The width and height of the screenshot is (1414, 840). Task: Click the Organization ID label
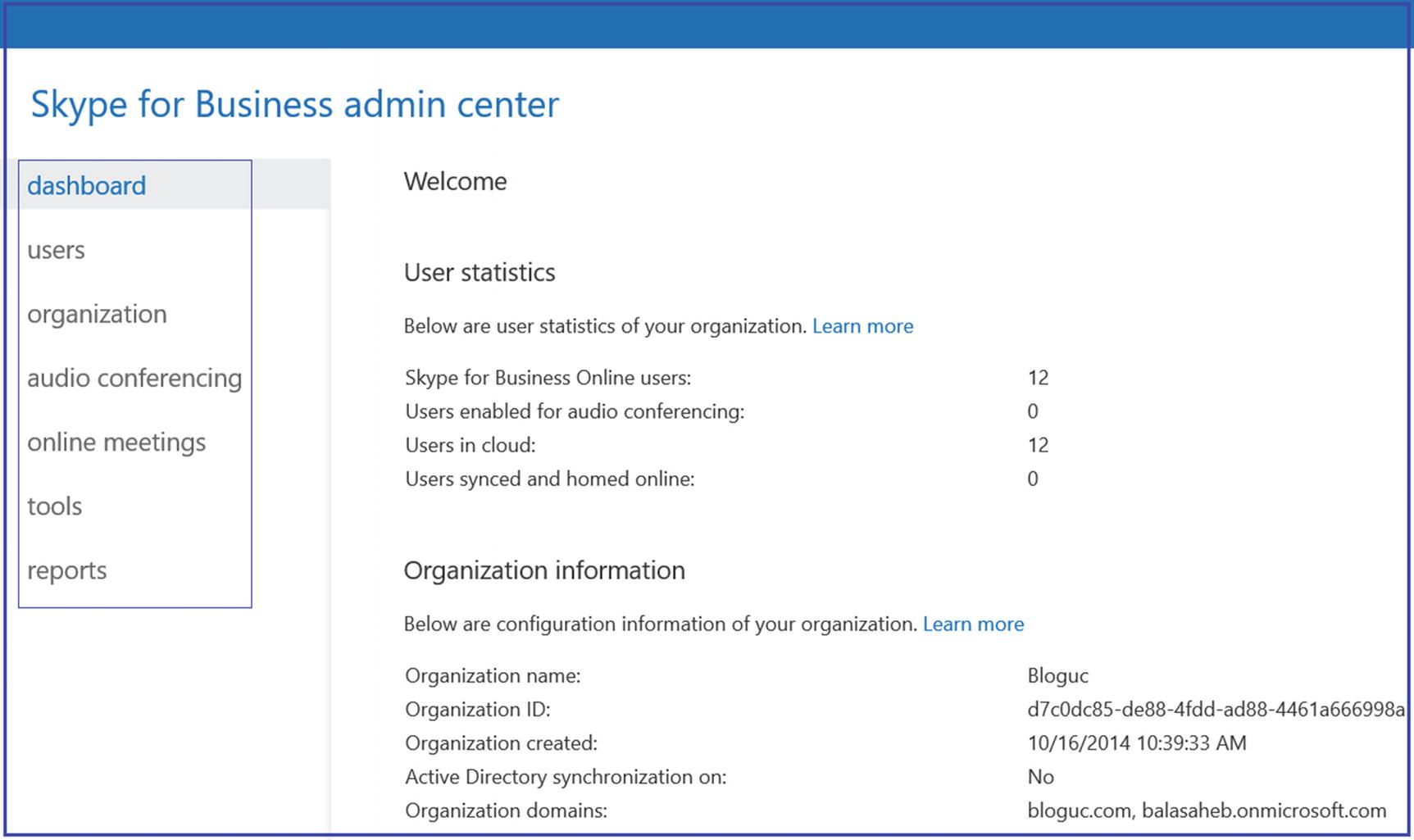tap(477, 710)
